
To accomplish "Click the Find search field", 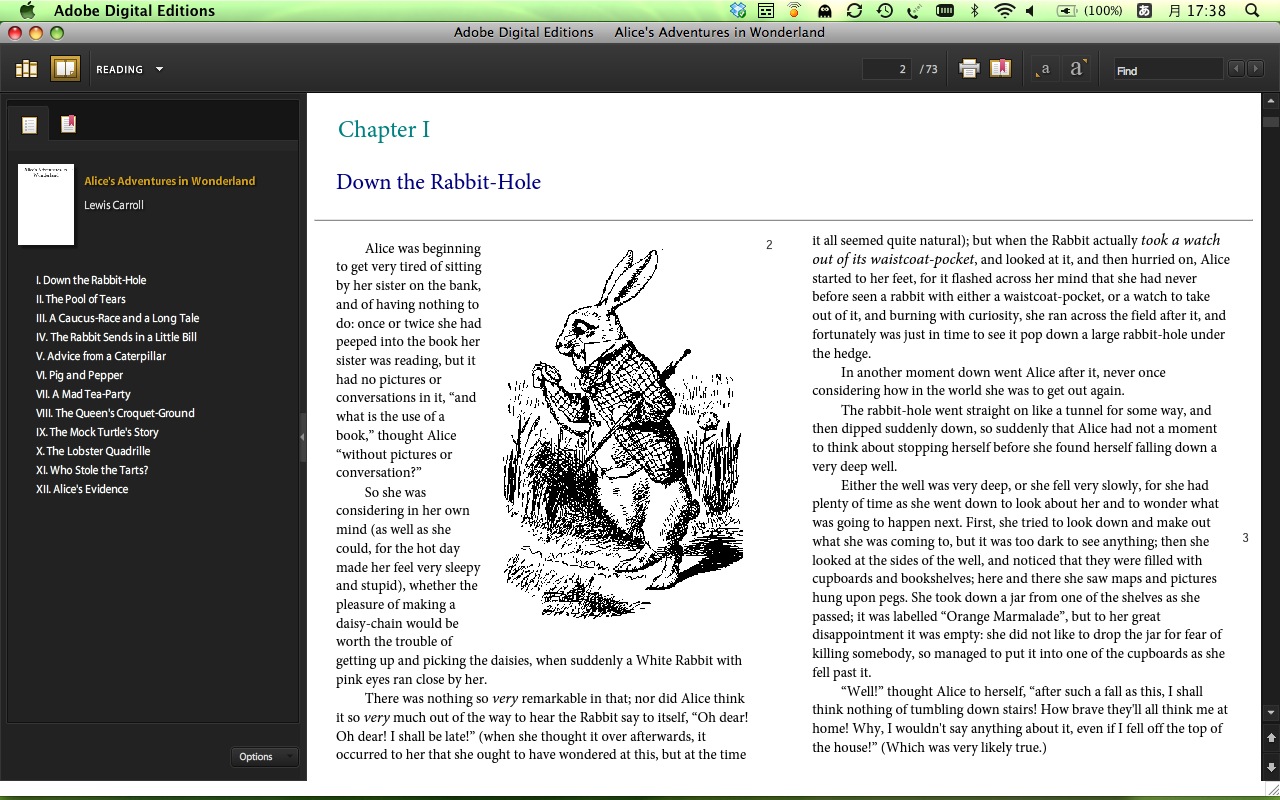I will click(x=1167, y=70).
